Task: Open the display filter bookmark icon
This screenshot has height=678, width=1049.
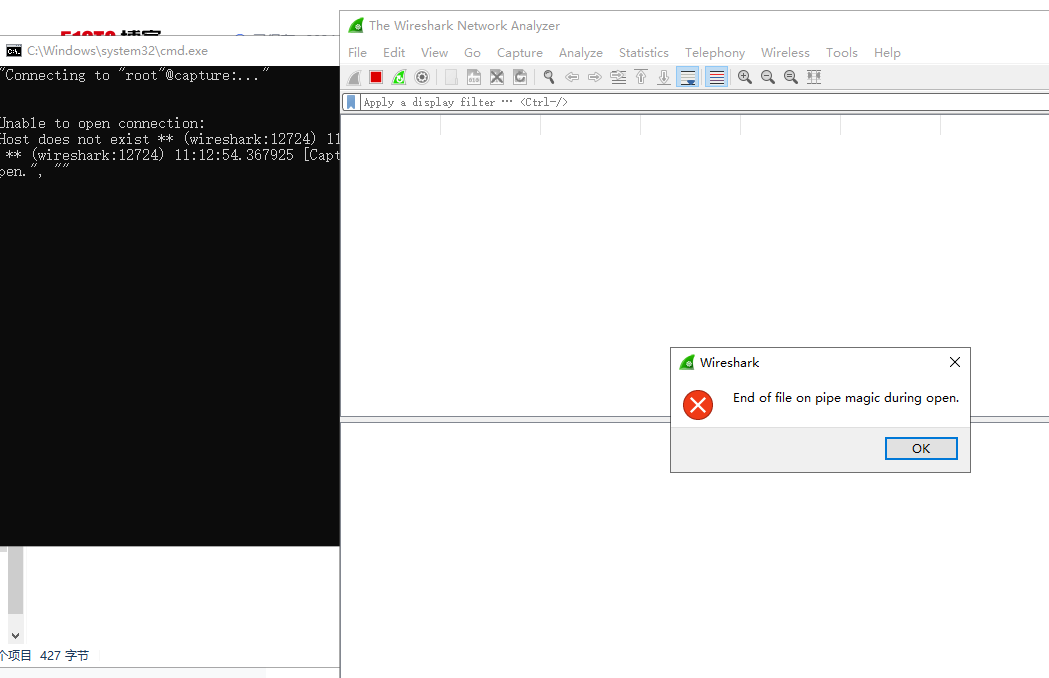Action: (x=351, y=102)
